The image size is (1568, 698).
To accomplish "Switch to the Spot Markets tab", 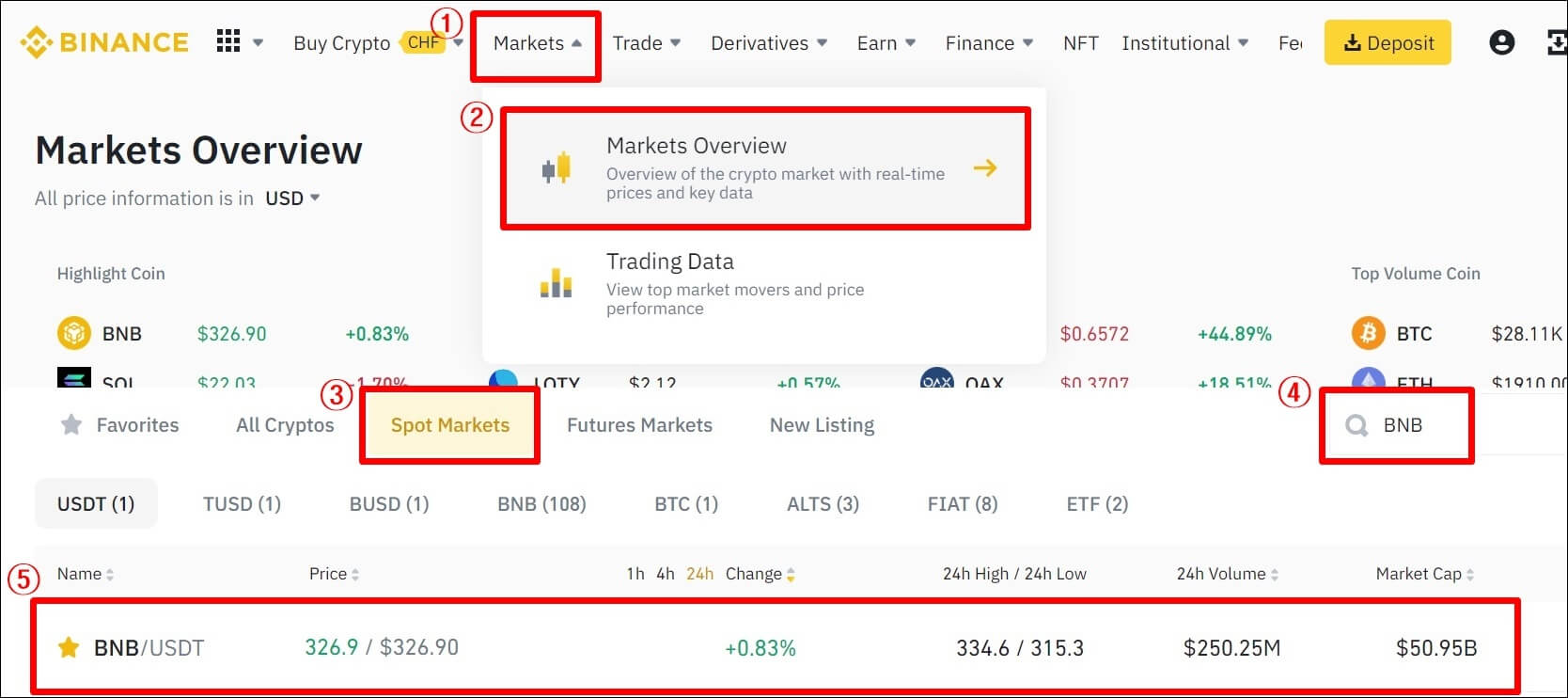I will coord(450,425).
